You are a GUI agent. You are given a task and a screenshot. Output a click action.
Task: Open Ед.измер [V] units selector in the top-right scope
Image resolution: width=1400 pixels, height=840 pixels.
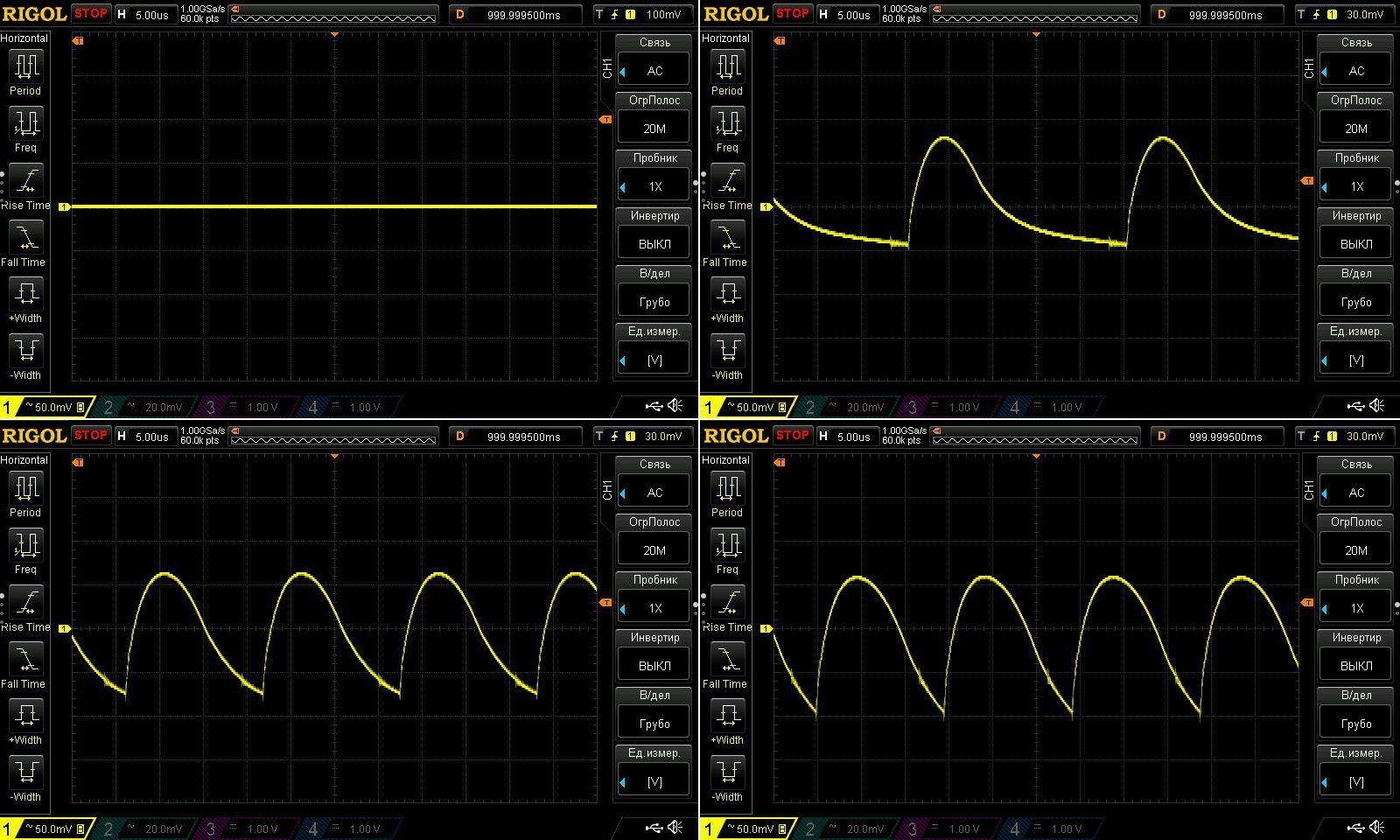click(1356, 350)
